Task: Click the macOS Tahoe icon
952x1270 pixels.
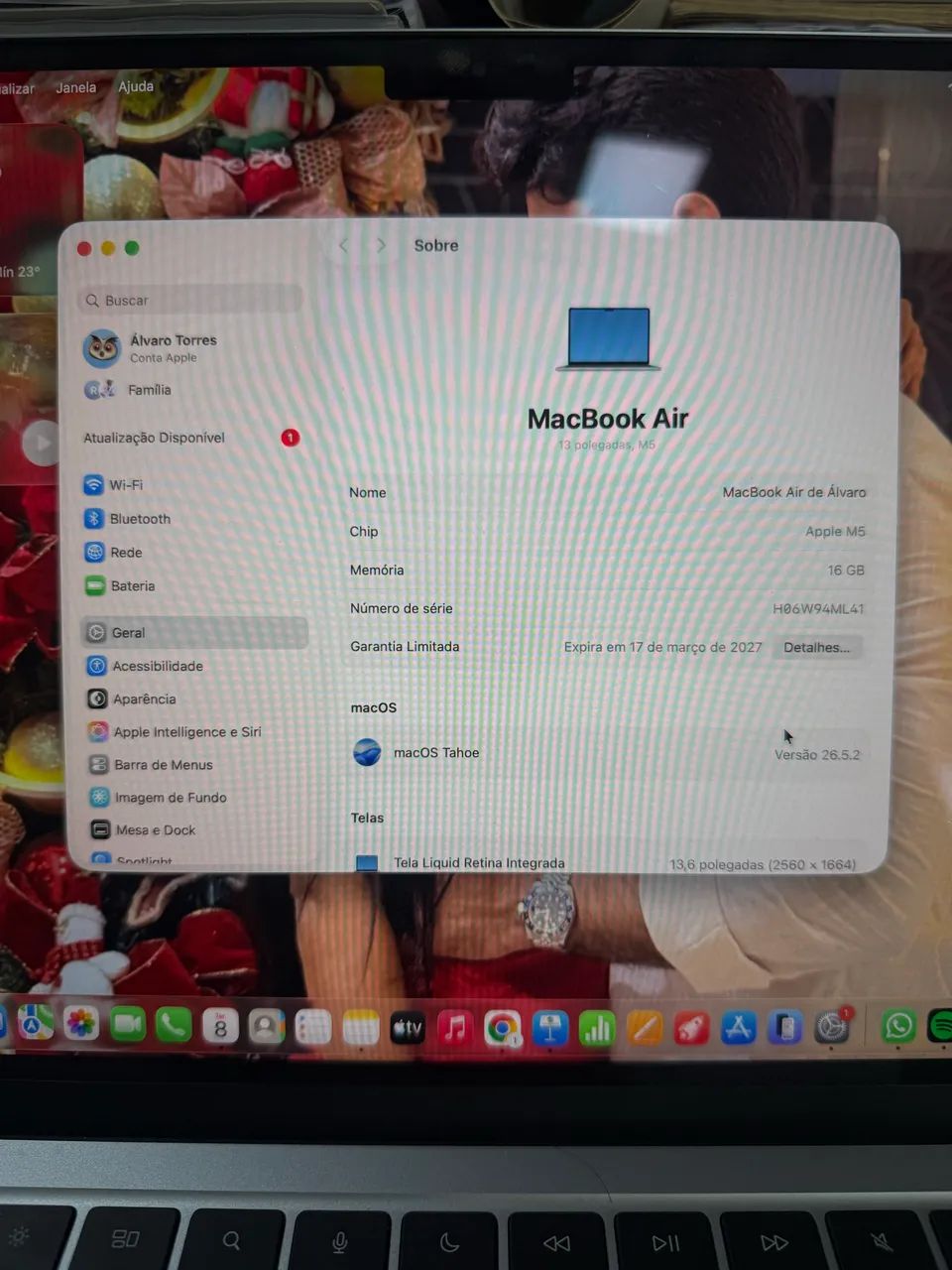Action: pos(367,753)
